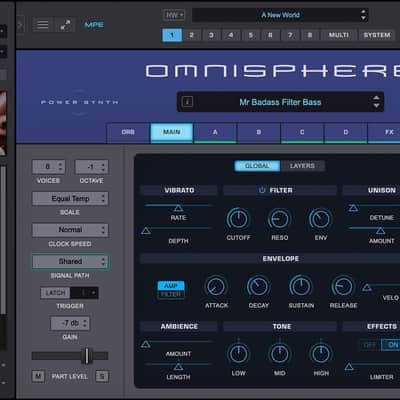Viewport: 400px width, 400px height.
Task: Solo the part with S button
Action: coord(102,376)
